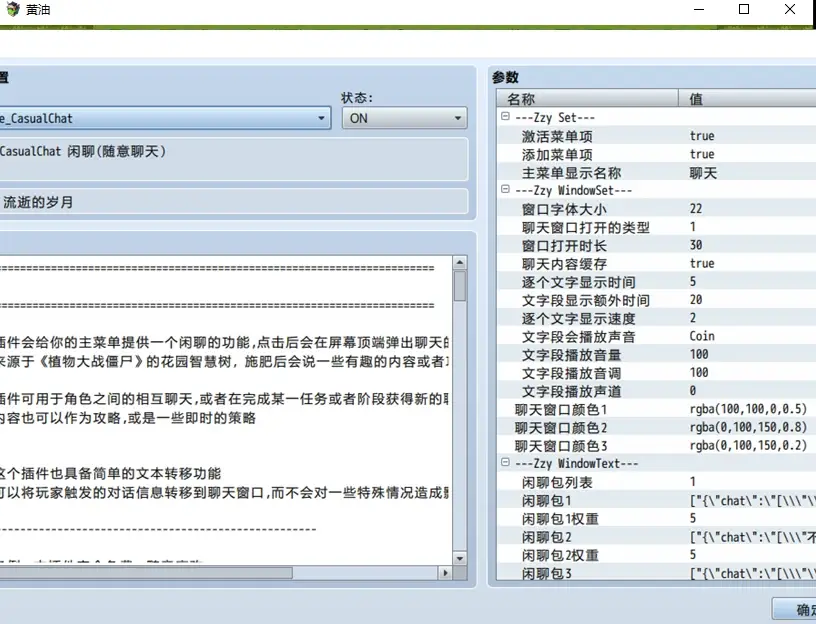
Task: Click the 聊天 value of 主菜单显示名称
Action: (703, 172)
